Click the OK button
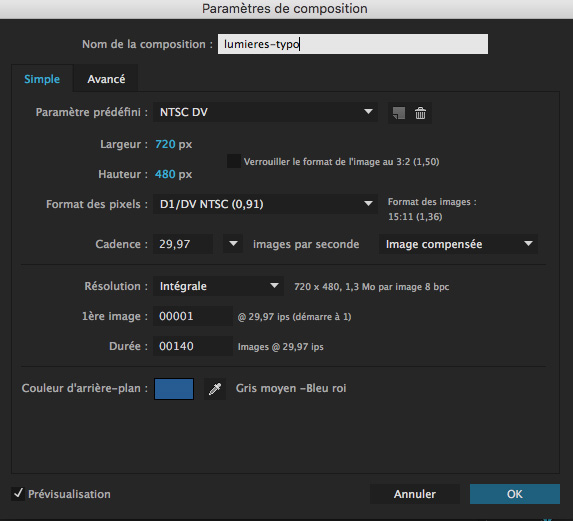Viewport: 573px width, 521px height. click(x=515, y=494)
